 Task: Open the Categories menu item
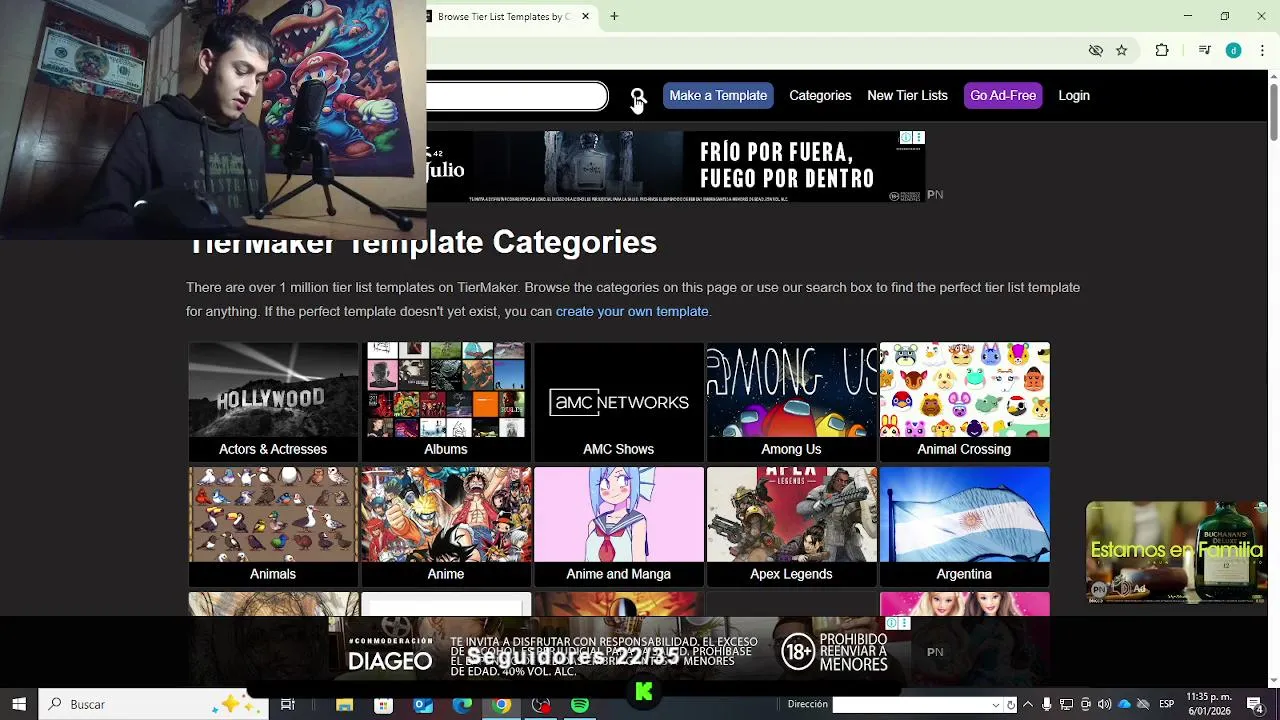tap(820, 96)
